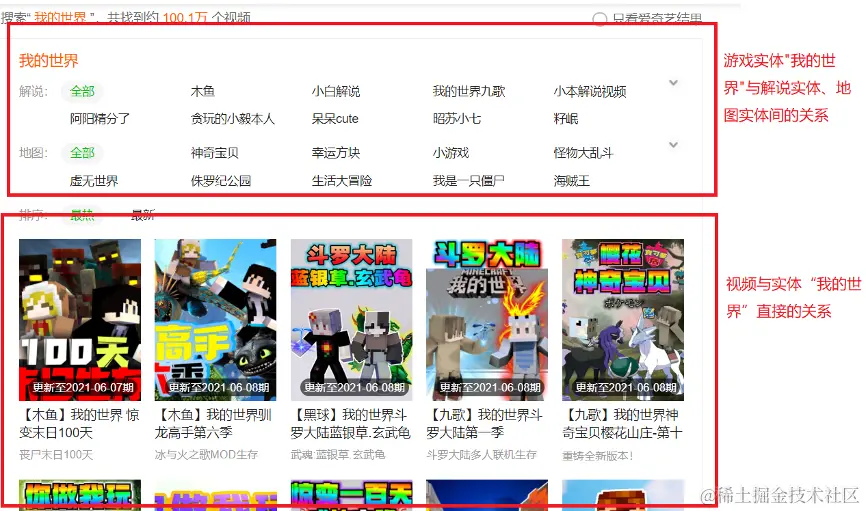Open the 高手 dragon video thumbnail
This screenshot has height=512, width=866.
pos(215,320)
